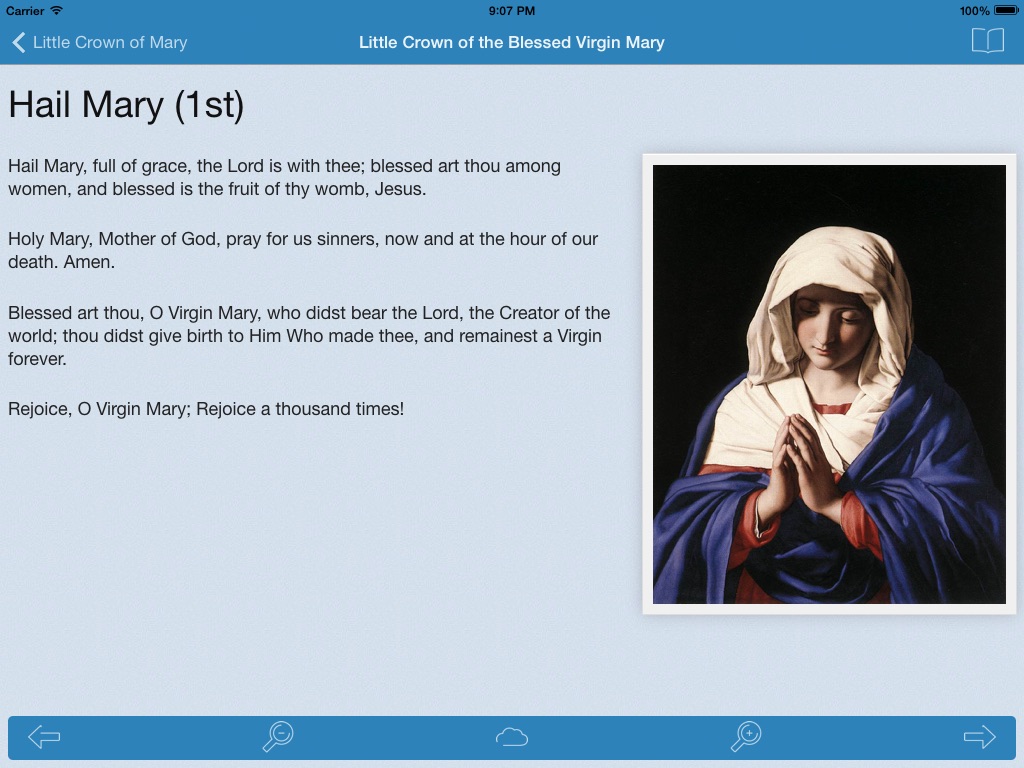The width and height of the screenshot is (1024, 768).
Task: Tap the battery indicator in status bar
Action: (x=1006, y=10)
